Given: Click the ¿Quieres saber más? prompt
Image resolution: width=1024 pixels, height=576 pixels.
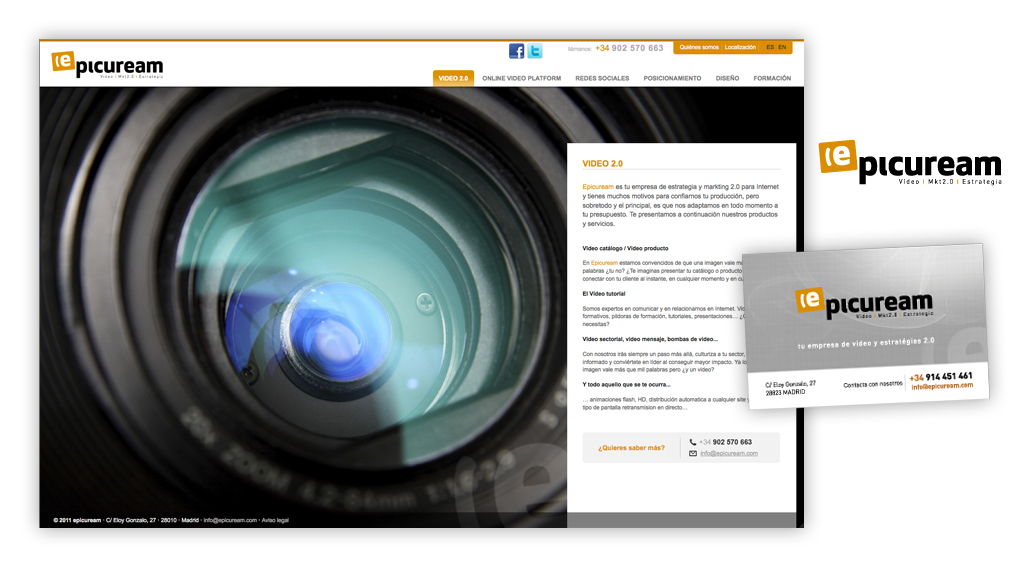Looking at the screenshot, I should 631,448.
